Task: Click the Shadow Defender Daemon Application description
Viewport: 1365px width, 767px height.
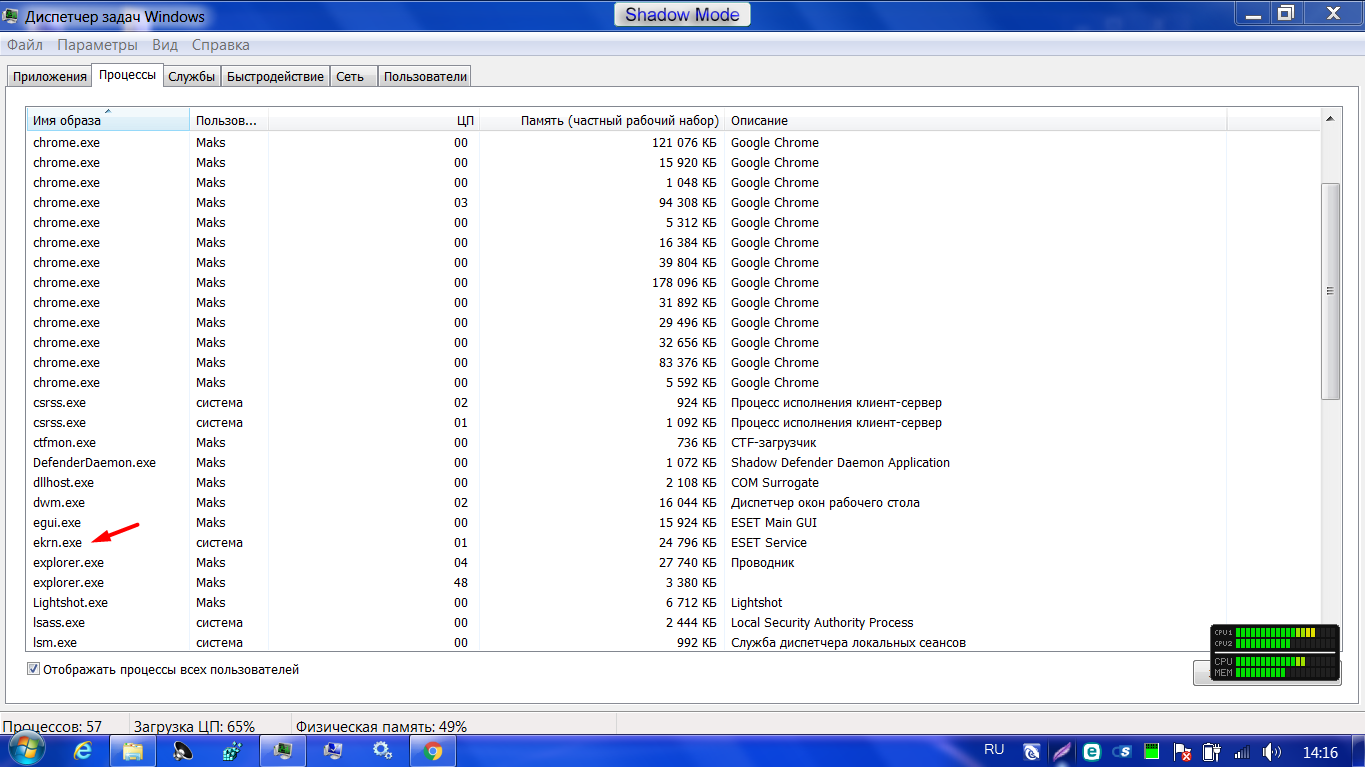Action: tap(840, 463)
